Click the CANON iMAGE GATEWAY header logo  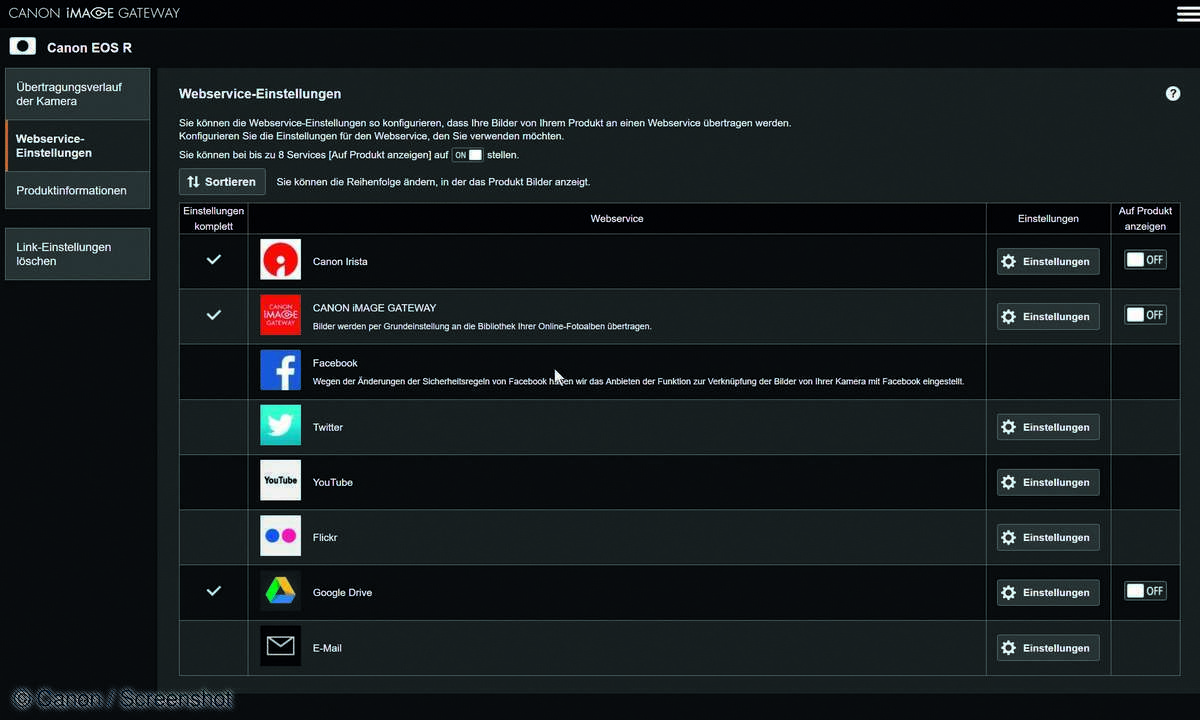[94, 13]
